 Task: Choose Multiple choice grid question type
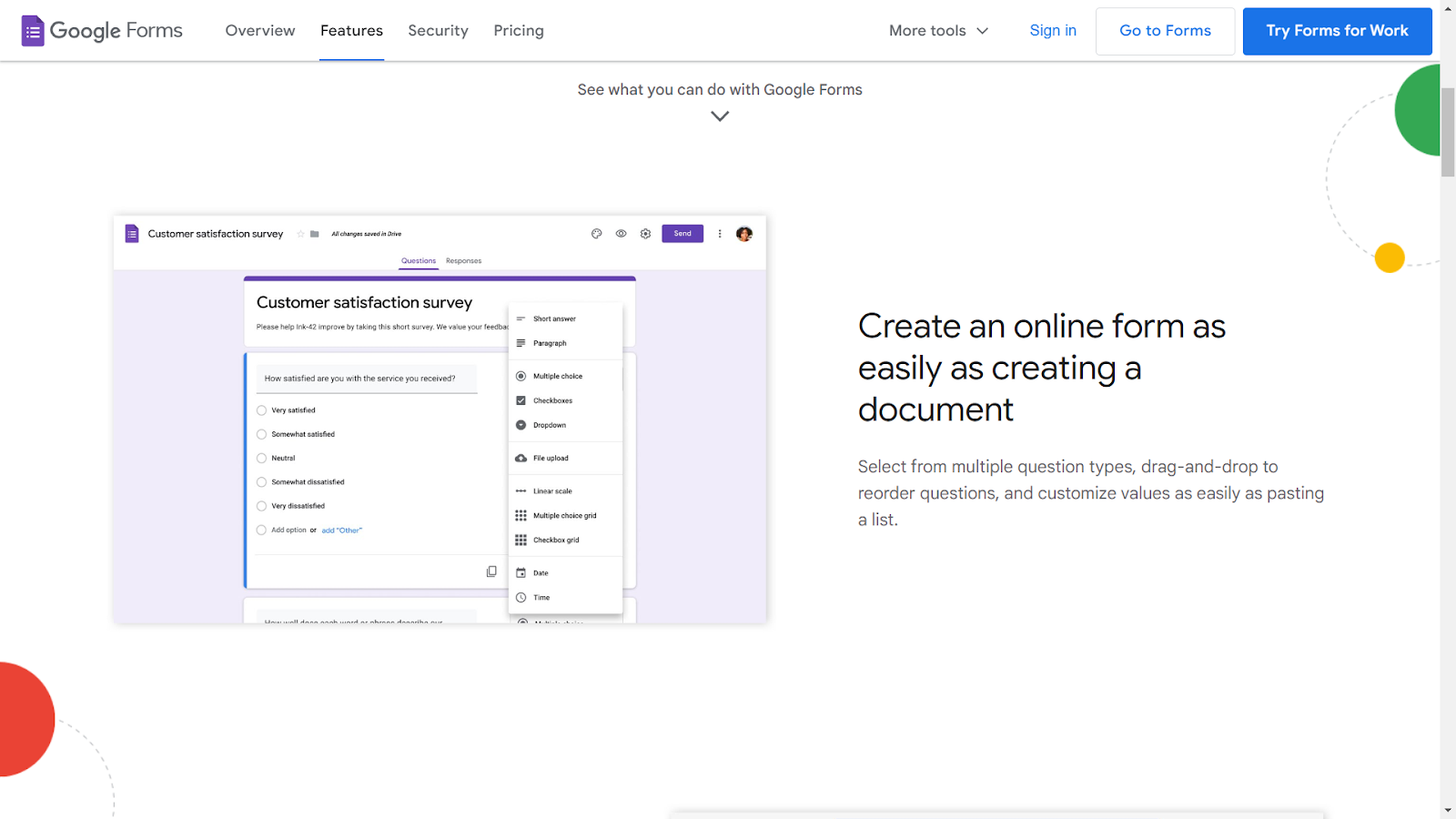click(x=565, y=516)
